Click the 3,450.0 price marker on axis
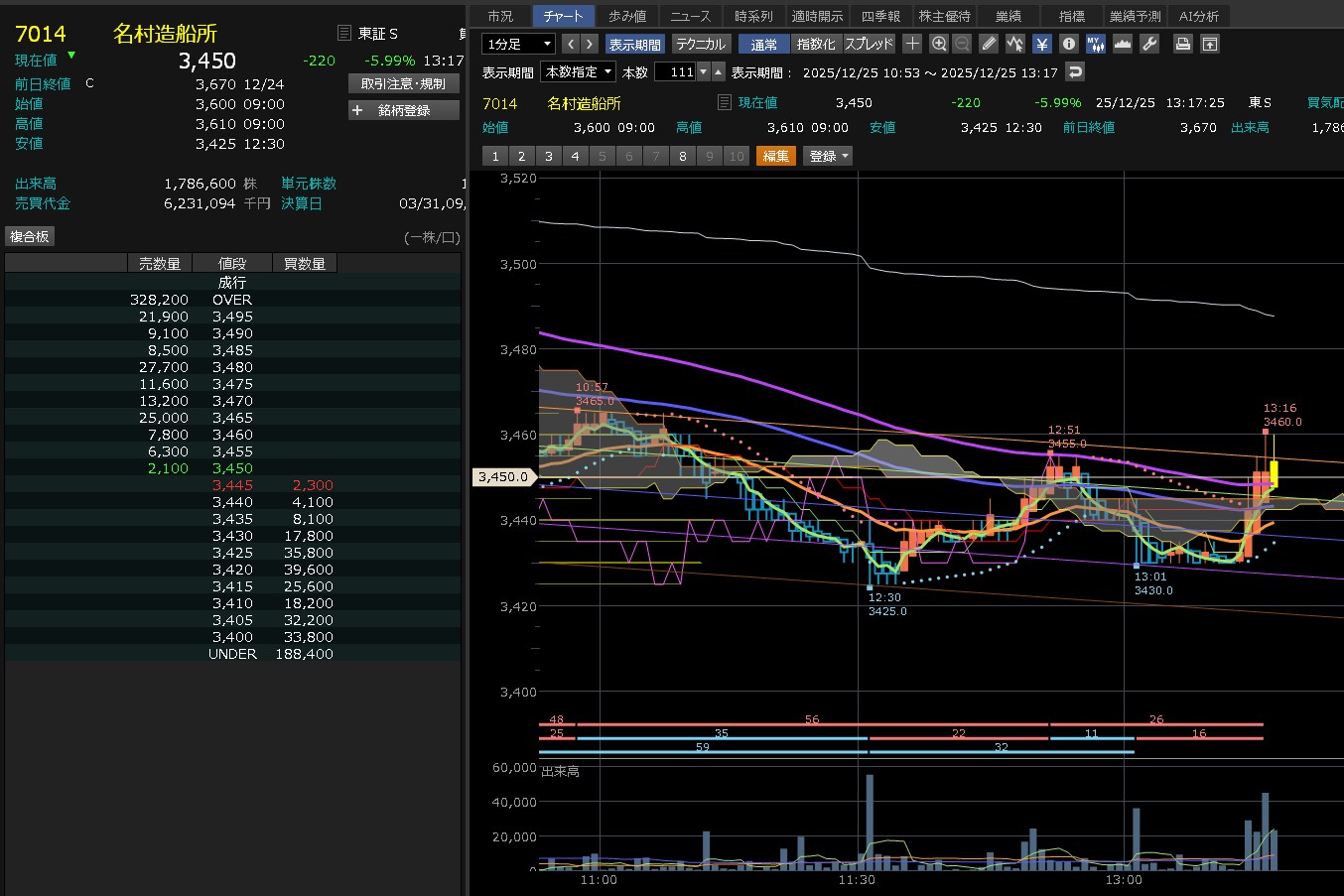 tap(503, 476)
